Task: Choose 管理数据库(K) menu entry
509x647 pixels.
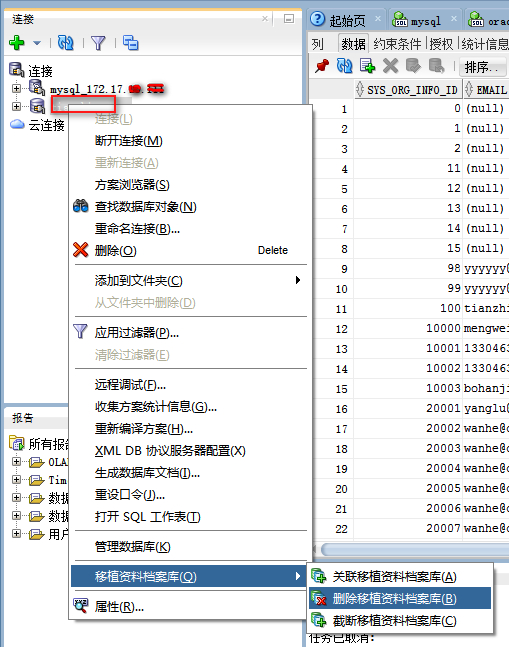Action: [132, 546]
